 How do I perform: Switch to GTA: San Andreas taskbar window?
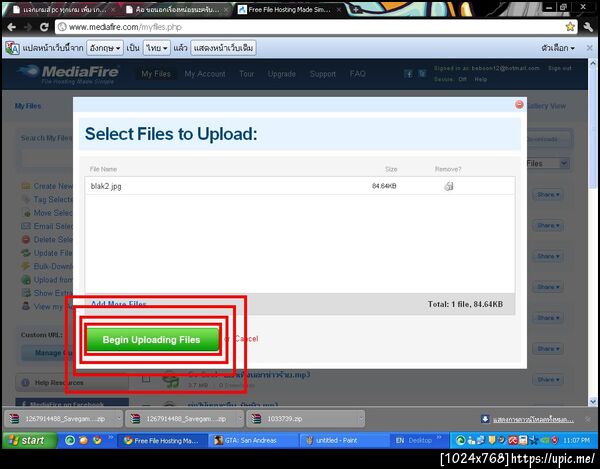tap(253, 440)
